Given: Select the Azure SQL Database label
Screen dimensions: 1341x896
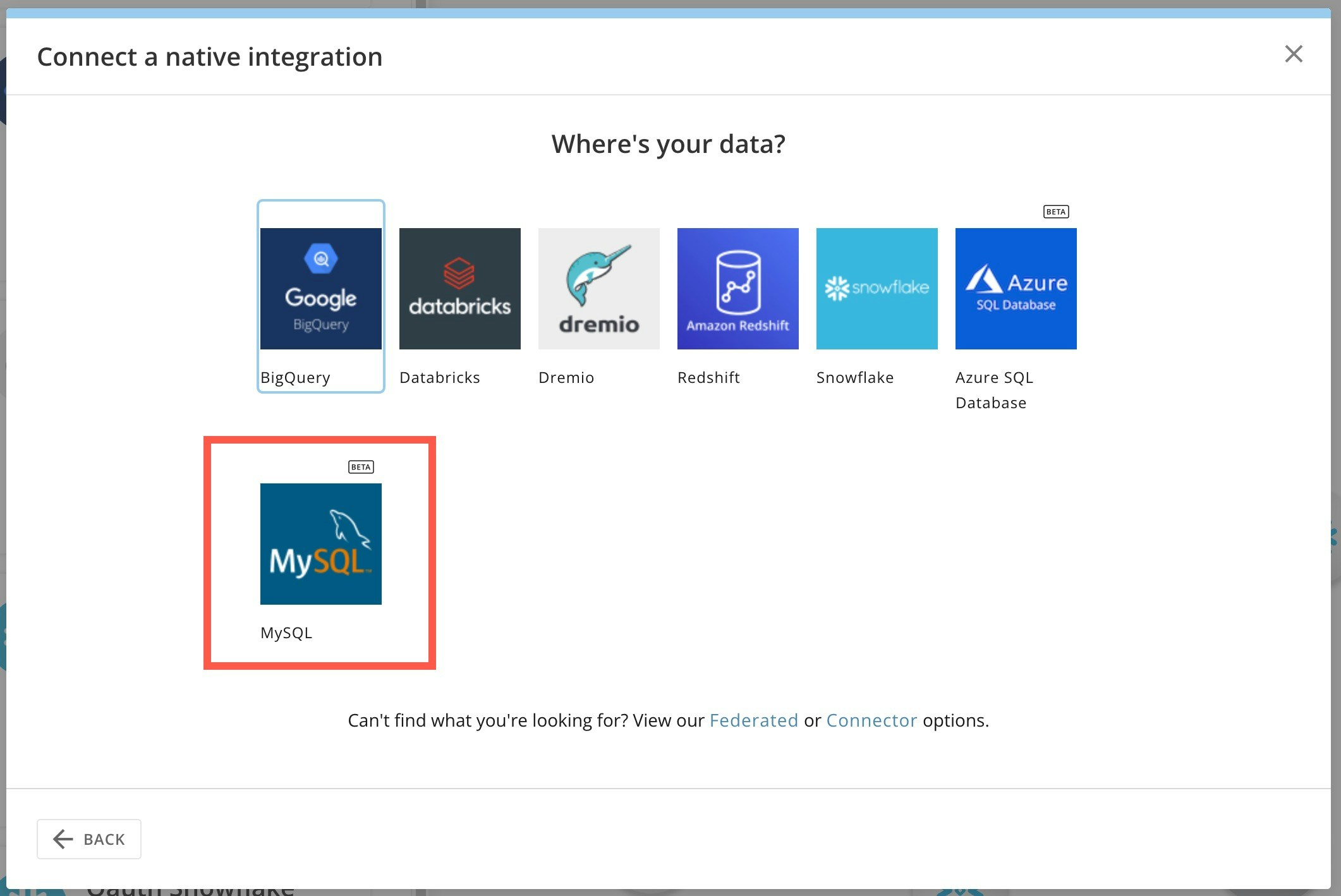Looking at the screenshot, I should pyautogui.click(x=993, y=390).
